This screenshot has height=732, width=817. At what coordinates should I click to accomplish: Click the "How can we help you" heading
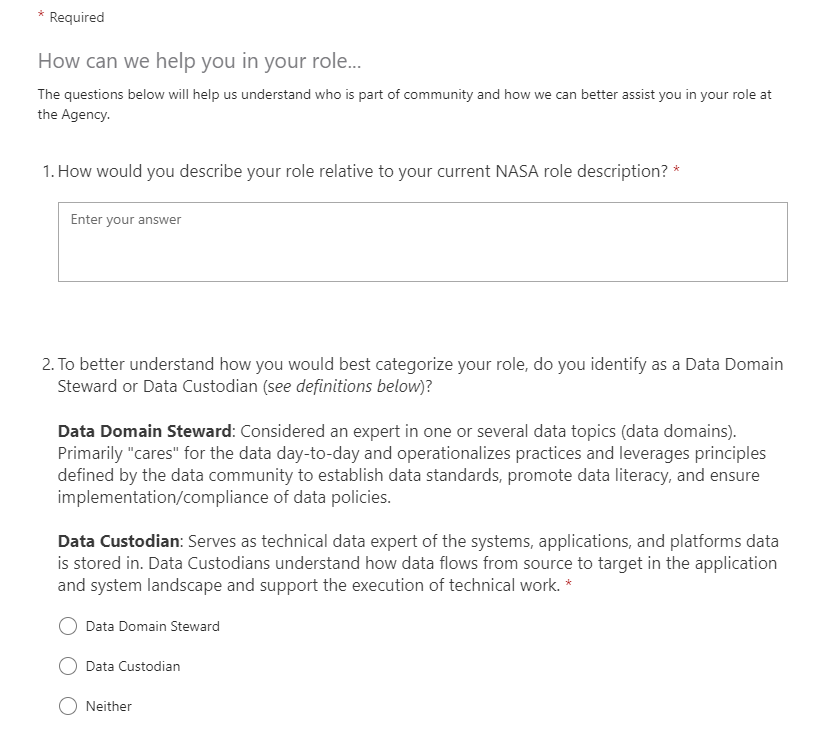200,61
